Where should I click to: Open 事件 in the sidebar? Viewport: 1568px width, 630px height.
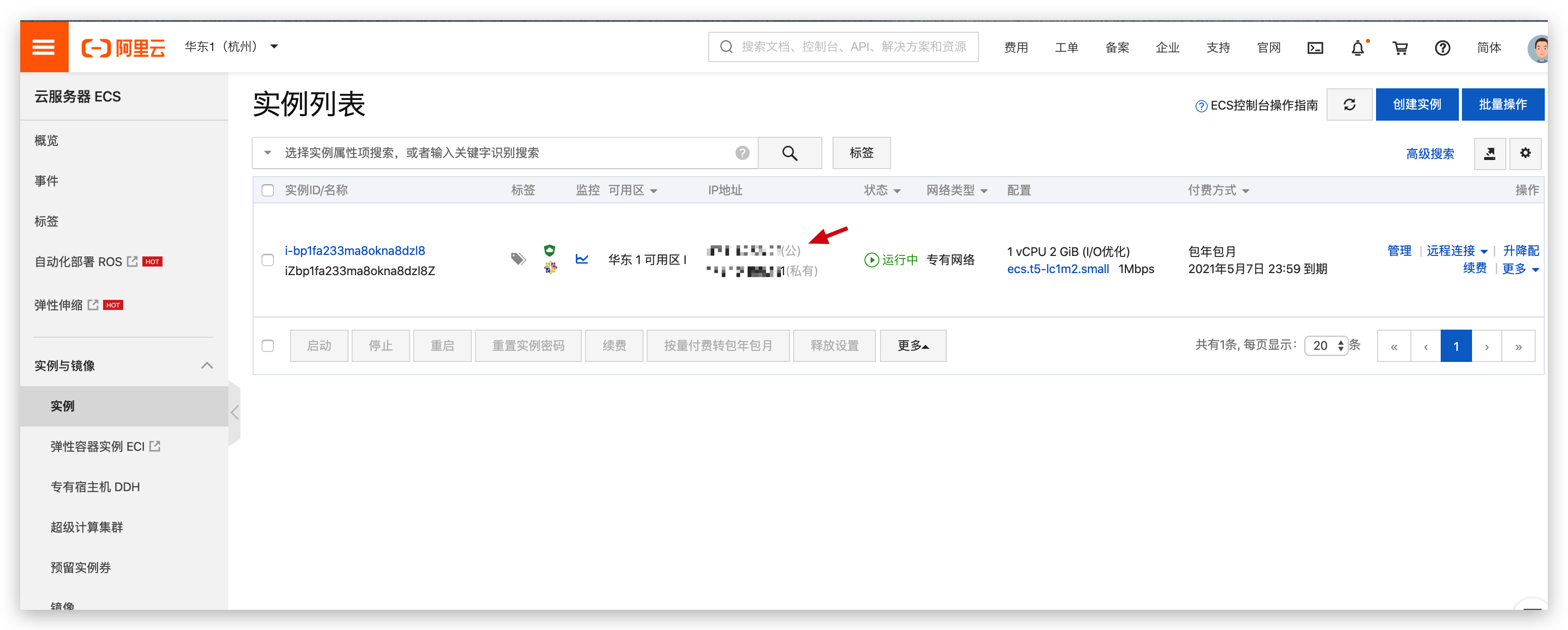point(46,181)
